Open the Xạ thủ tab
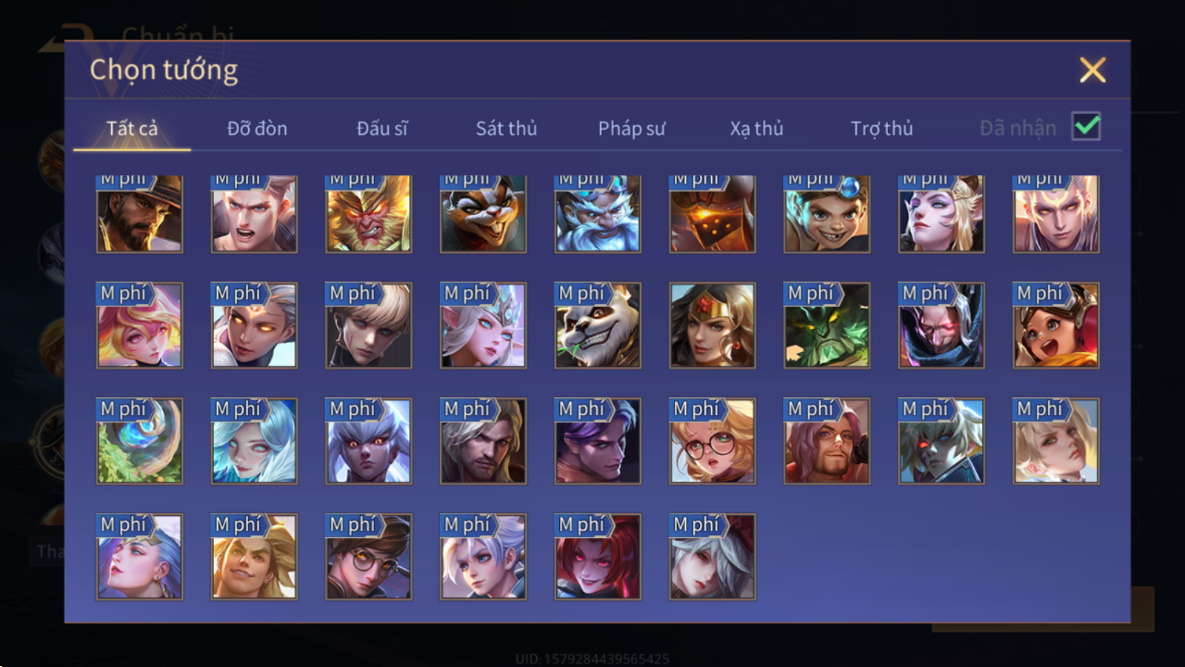Viewport: 1185px width, 667px height. click(x=756, y=128)
